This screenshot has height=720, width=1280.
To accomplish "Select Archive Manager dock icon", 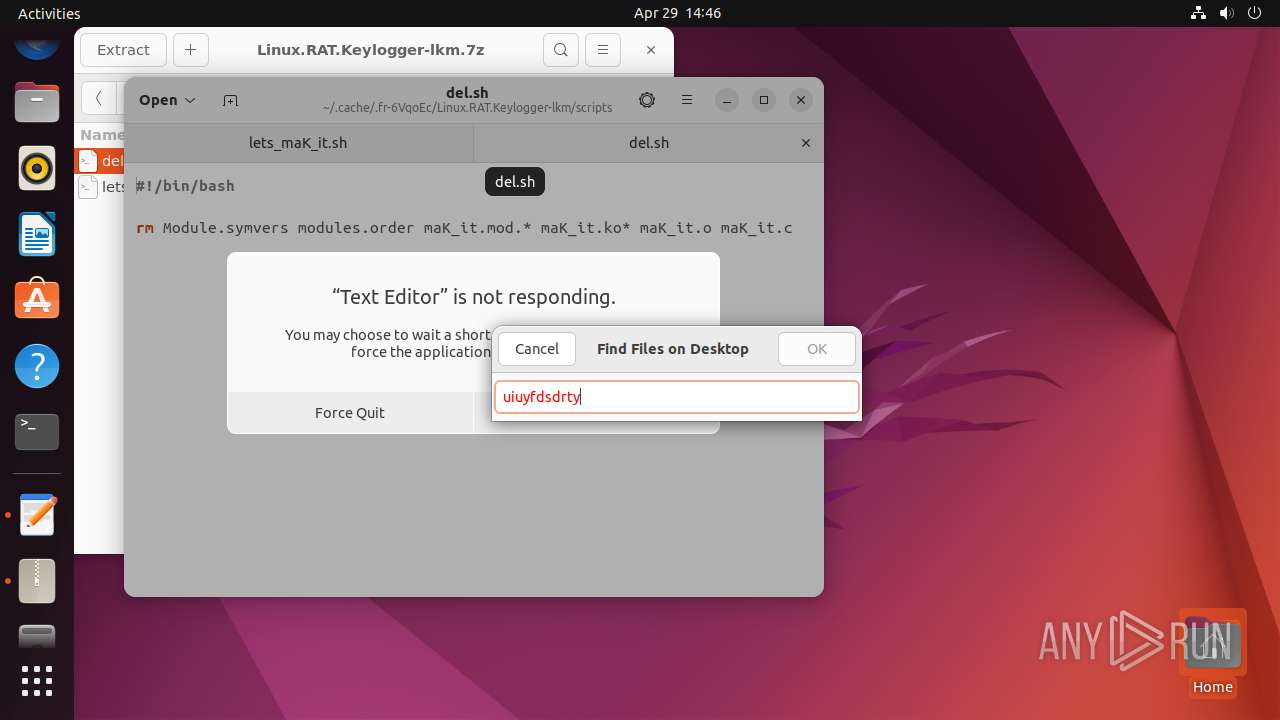I will coord(37,580).
